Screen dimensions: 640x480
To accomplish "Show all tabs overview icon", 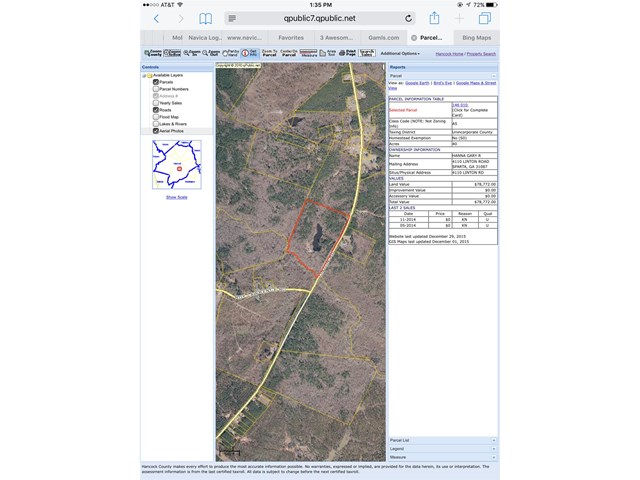I will 485,18.
